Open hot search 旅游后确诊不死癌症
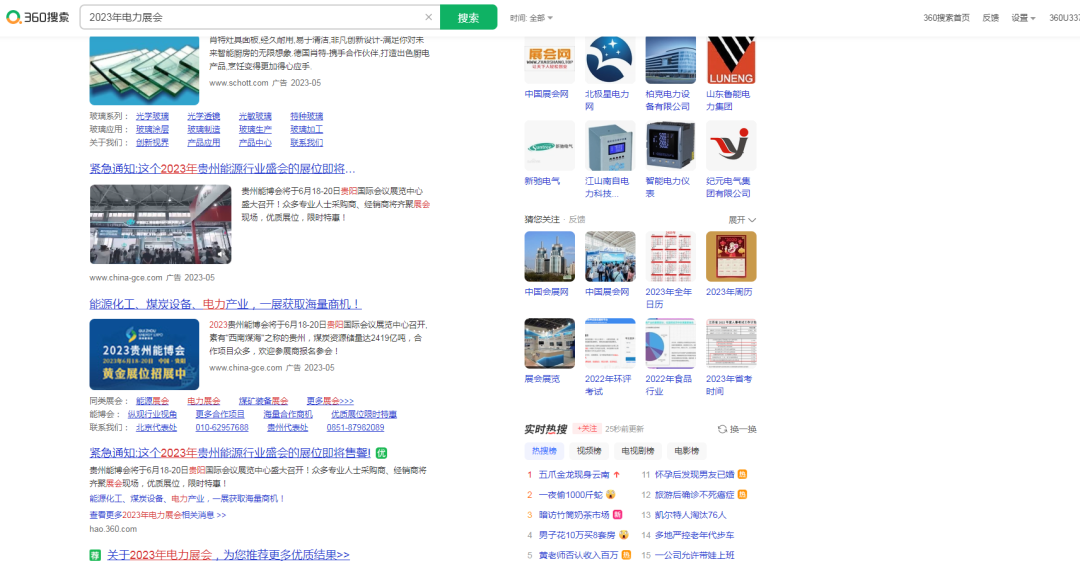 click(x=694, y=494)
